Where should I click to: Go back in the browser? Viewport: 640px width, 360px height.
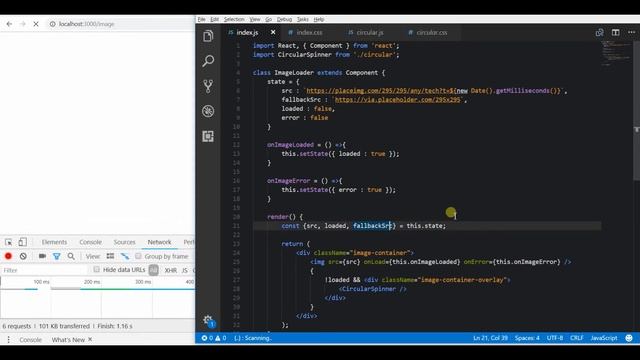click(9, 24)
